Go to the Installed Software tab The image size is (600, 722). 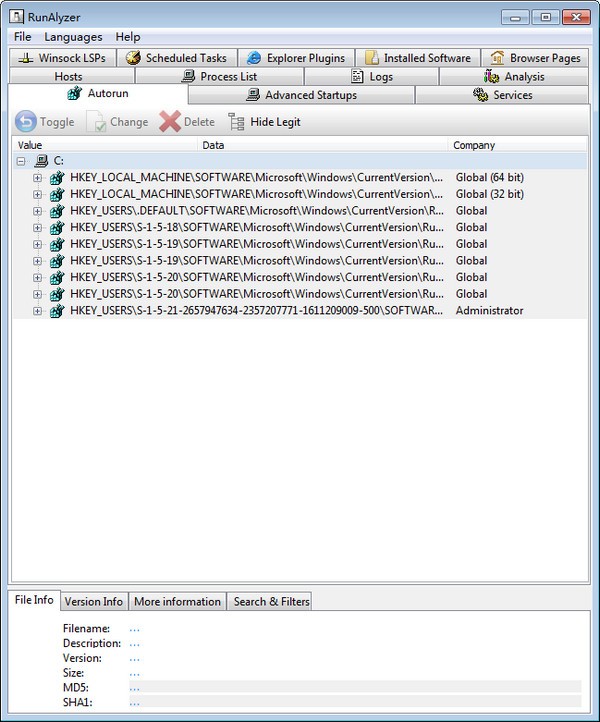[417, 58]
